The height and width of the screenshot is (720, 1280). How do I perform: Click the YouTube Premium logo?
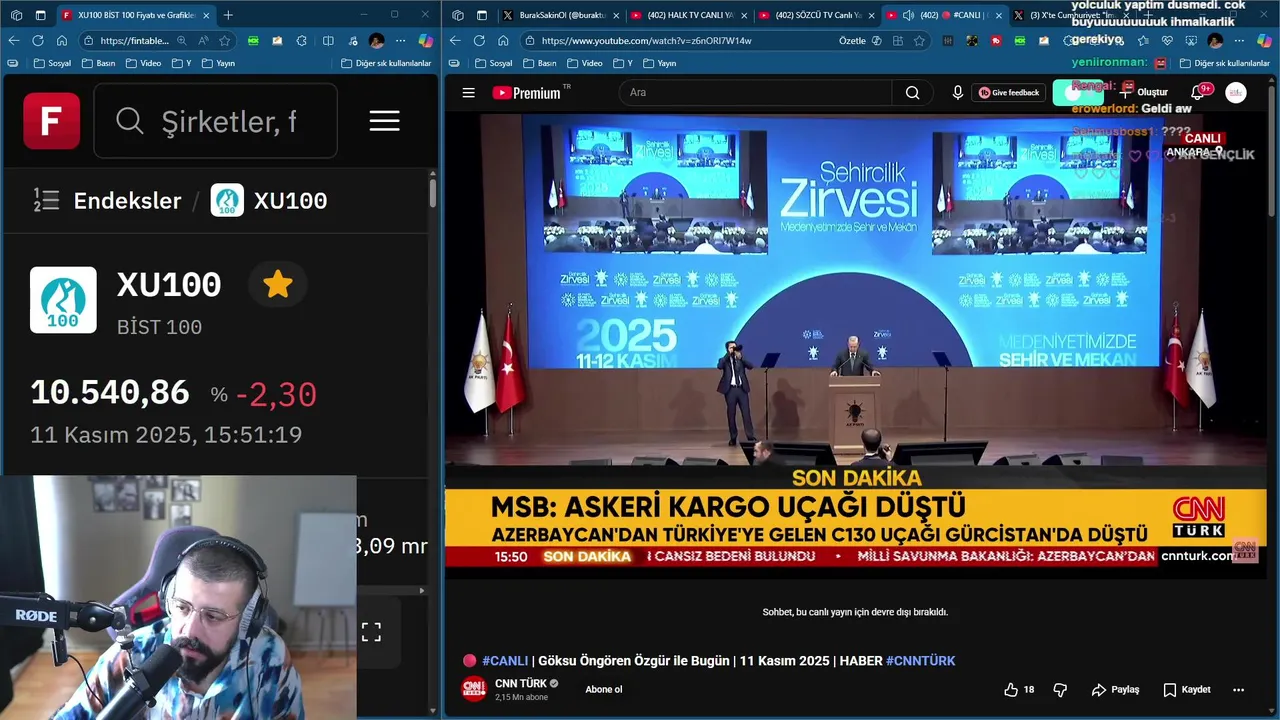pyautogui.click(x=531, y=92)
